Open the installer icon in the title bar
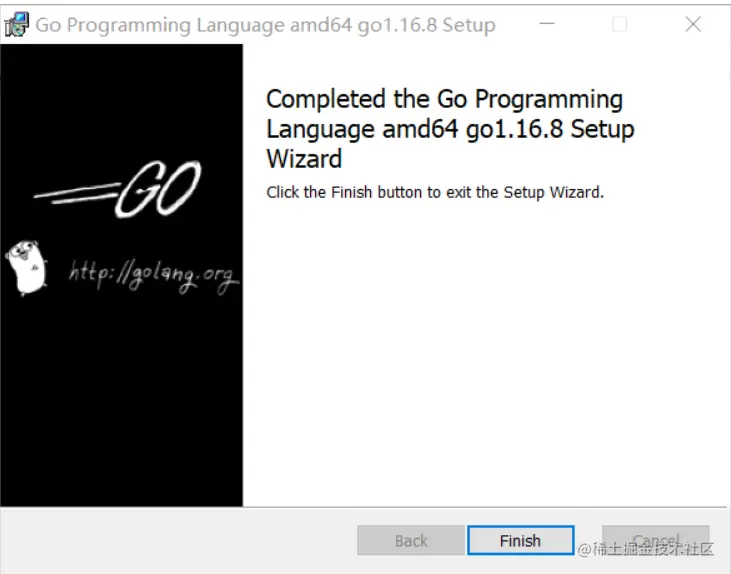The image size is (731, 574). [17, 25]
